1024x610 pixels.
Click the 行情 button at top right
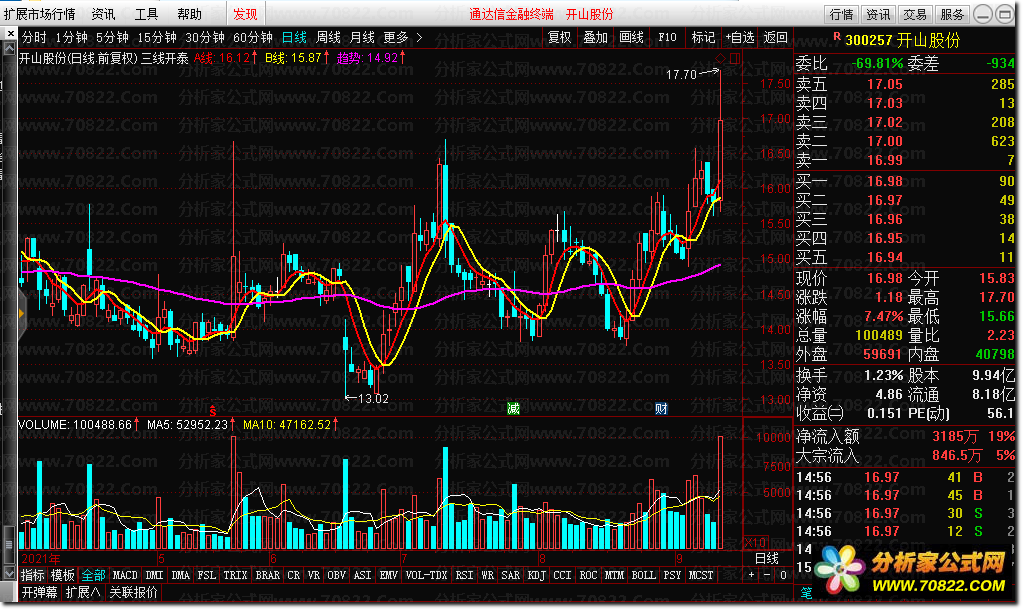842,14
